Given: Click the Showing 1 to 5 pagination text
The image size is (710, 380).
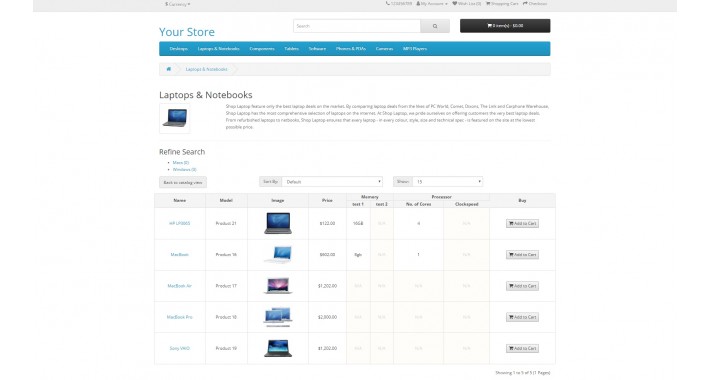Looking at the screenshot, I should coord(523,373).
